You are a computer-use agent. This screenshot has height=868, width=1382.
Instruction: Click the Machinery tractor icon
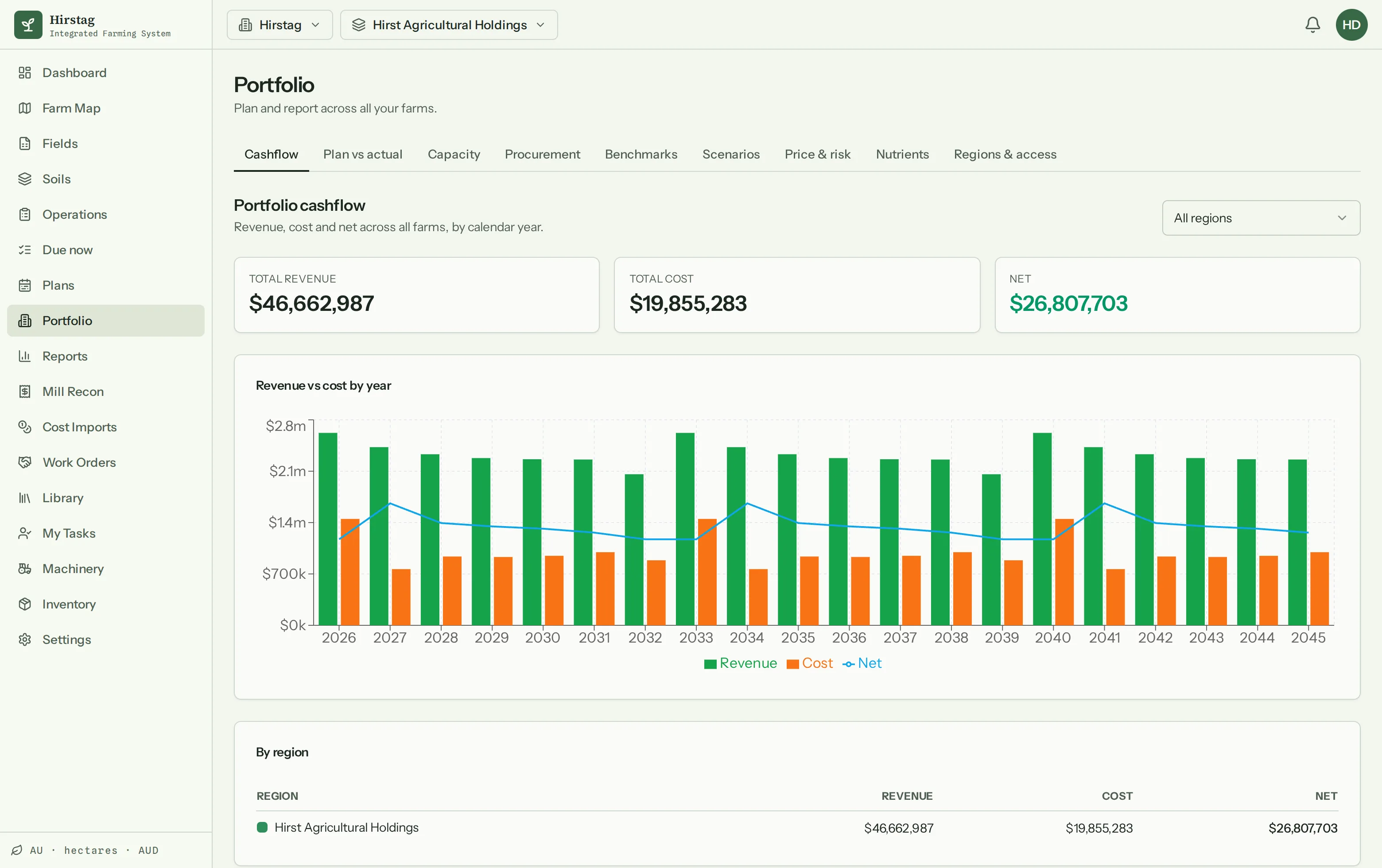pyautogui.click(x=25, y=569)
